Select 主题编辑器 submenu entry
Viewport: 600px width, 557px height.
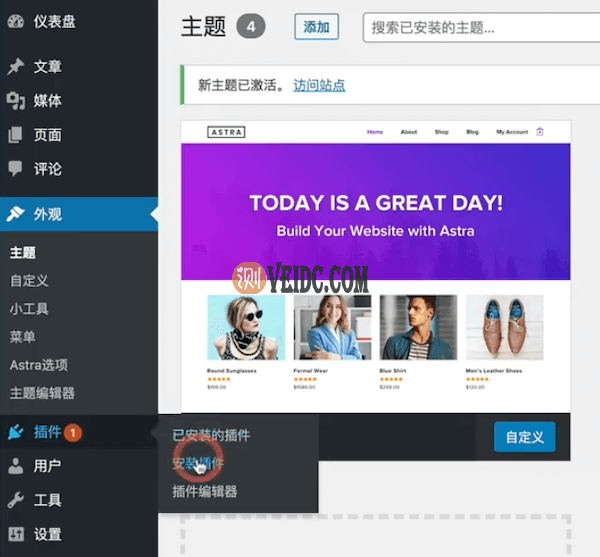click(x=42, y=393)
